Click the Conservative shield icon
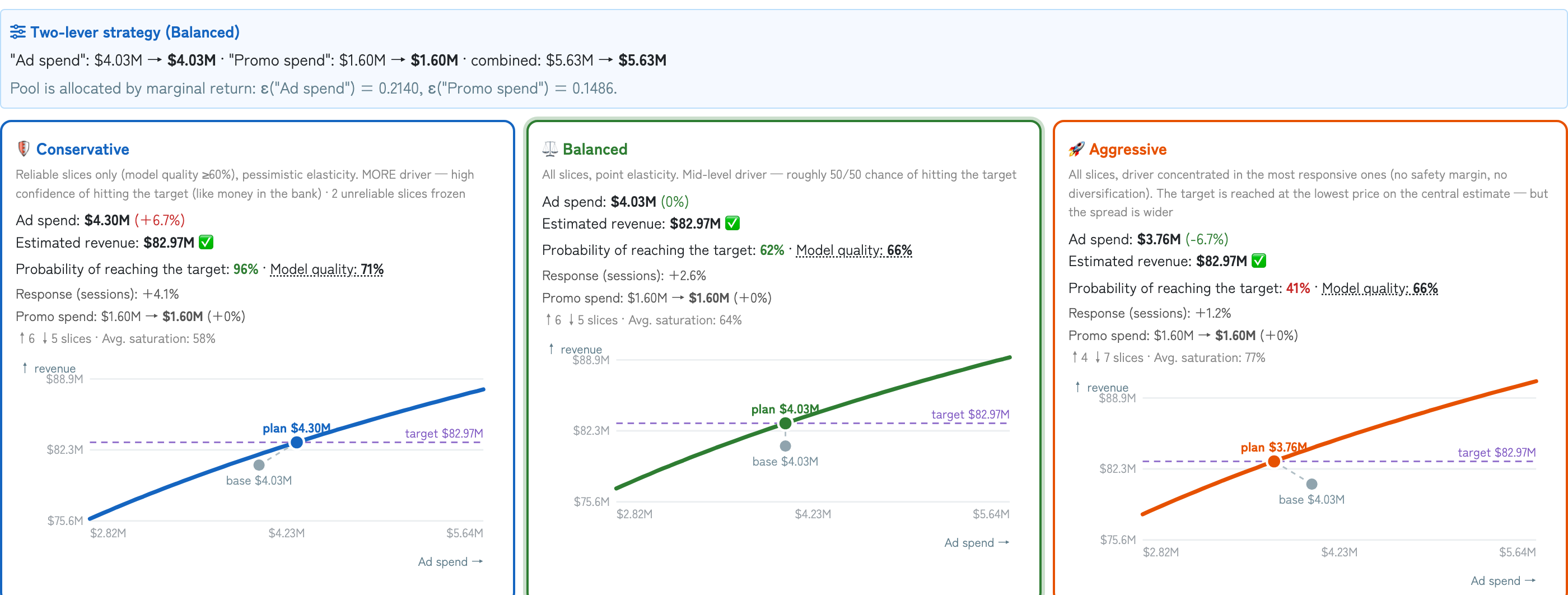This screenshot has width=1568, height=595. coord(23,148)
